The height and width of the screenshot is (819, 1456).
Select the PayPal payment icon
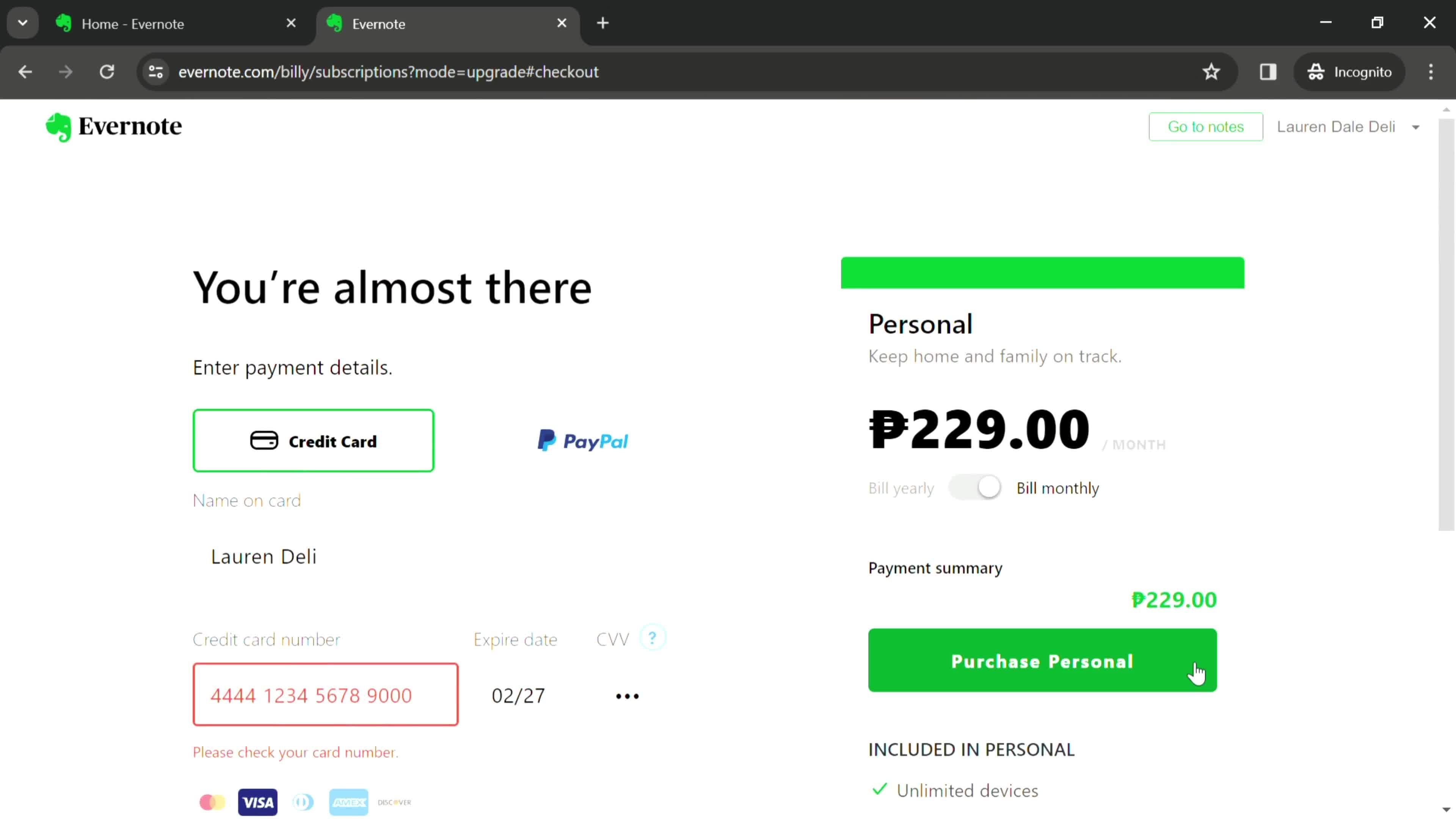pos(581,441)
